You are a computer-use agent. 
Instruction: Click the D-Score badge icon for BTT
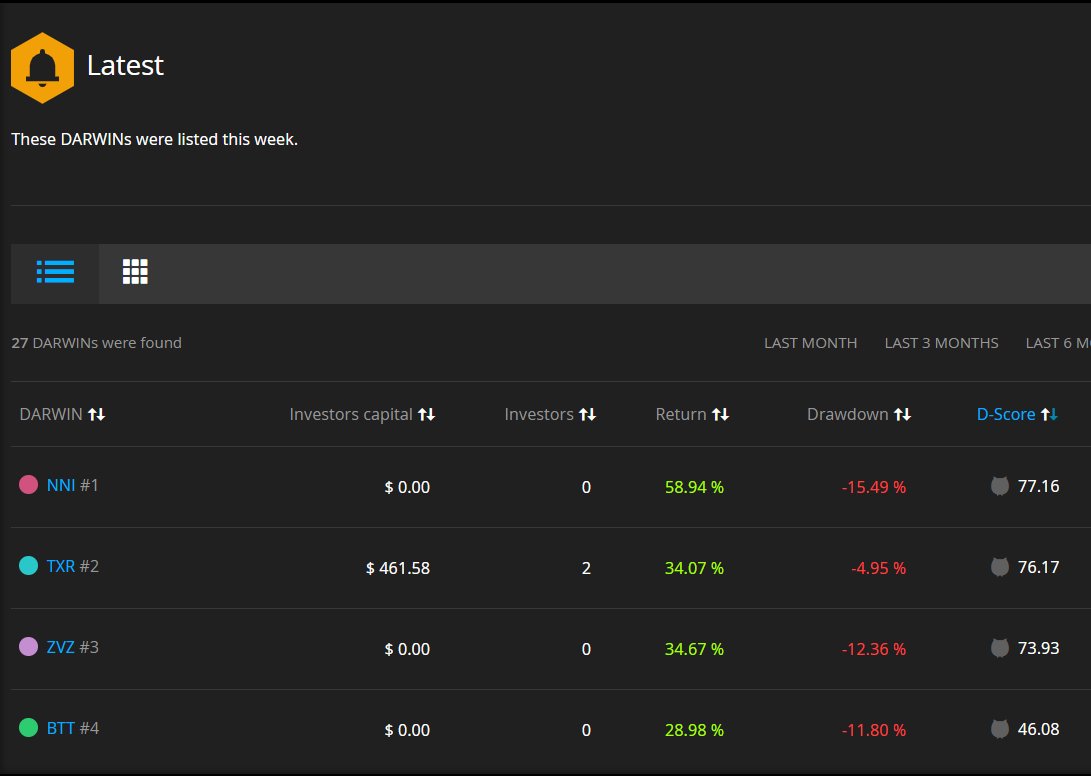pos(1000,729)
